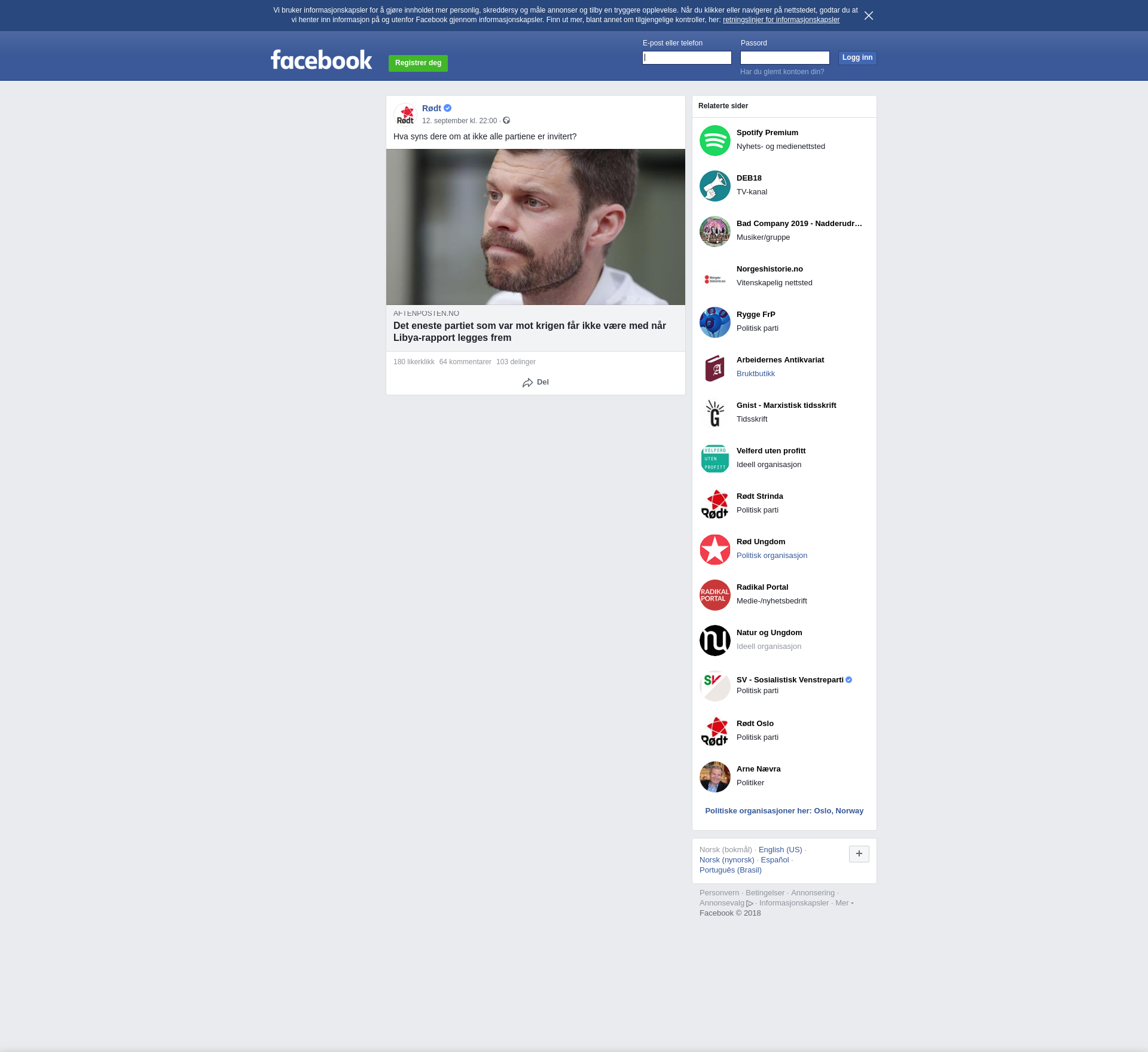Open the Rød Ungdom star icon
The image size is (1148, 1052).
pos(715,550)
